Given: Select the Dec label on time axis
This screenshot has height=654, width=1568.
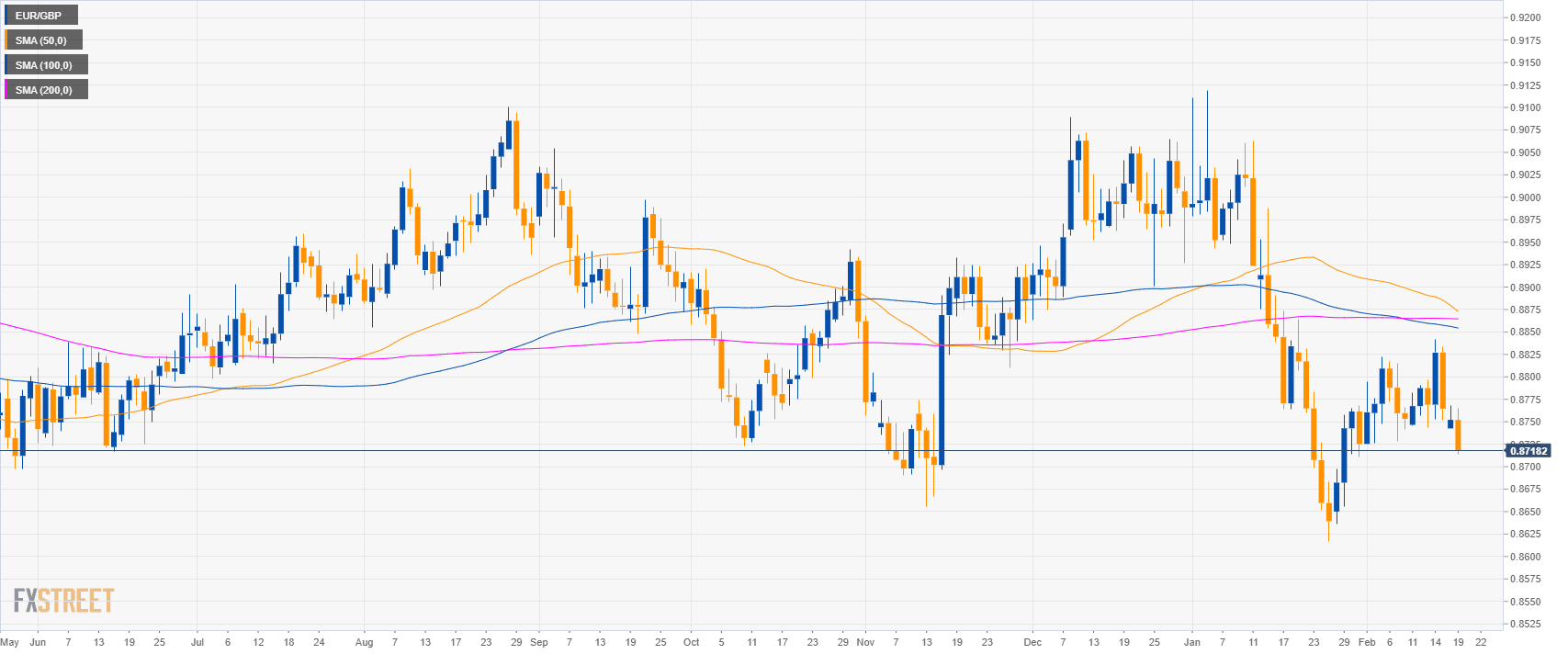Looking at the screenshot, I should point(1032,642).
